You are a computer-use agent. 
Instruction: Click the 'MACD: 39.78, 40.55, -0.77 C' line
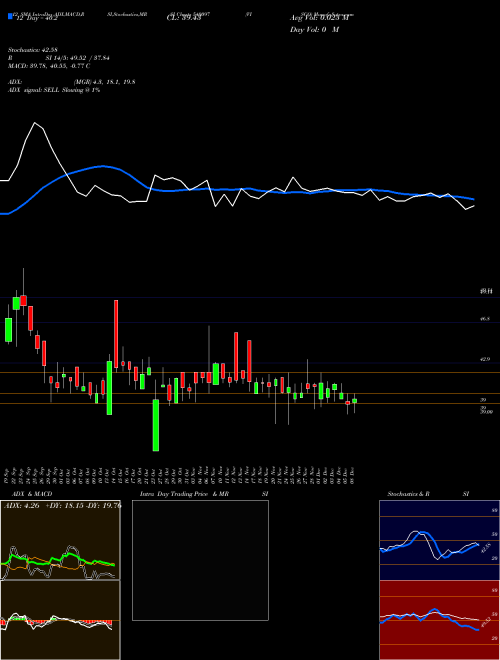(x=49, y=66)
